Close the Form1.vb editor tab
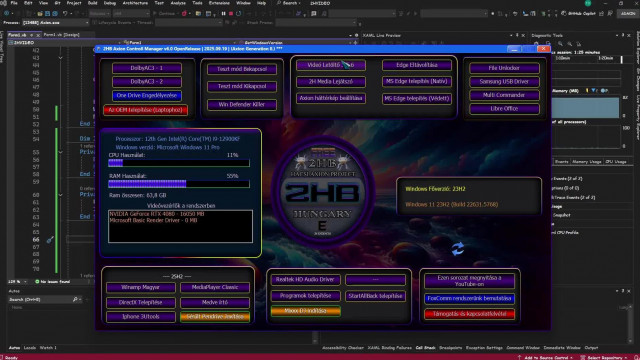Screen dimensions: 640x360 (38, 35)
